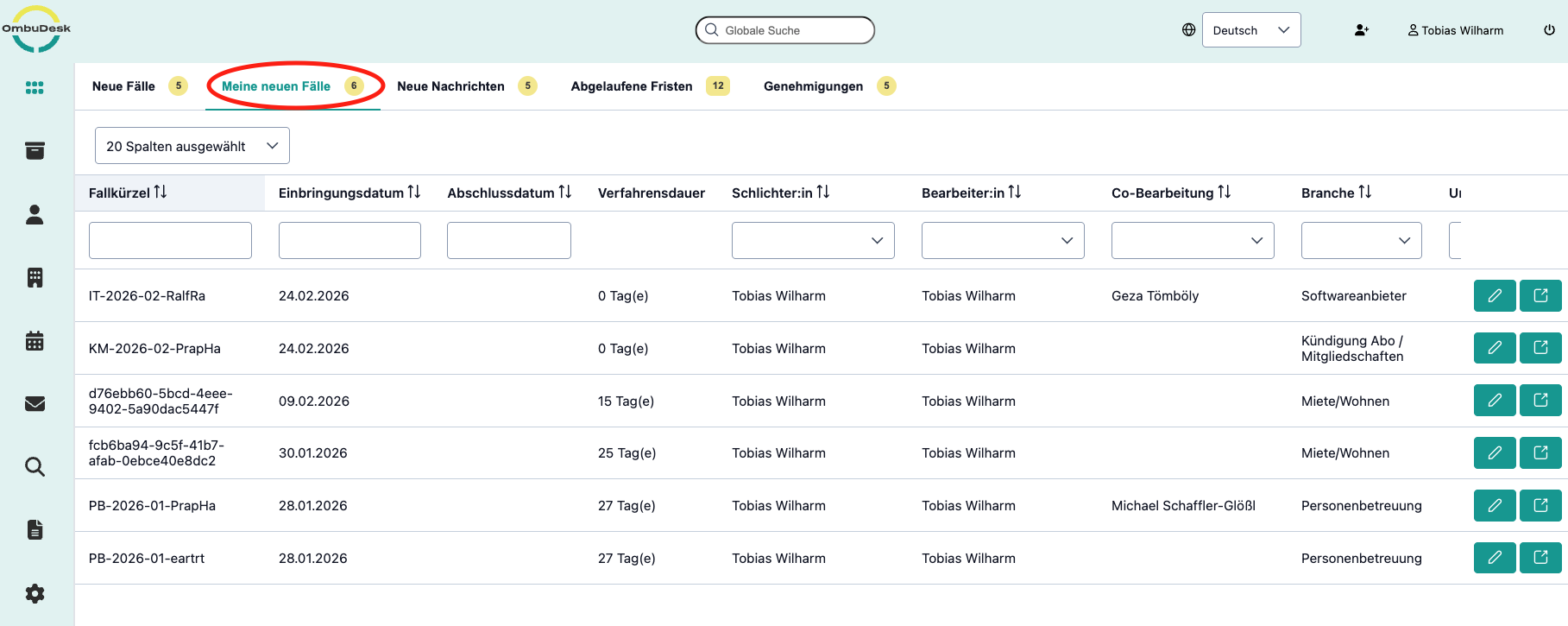This screenshot has width=1568, height=626.
Task: Open the persons icon in sidebar
Action: pyautogui.click(x=35, y=214)
